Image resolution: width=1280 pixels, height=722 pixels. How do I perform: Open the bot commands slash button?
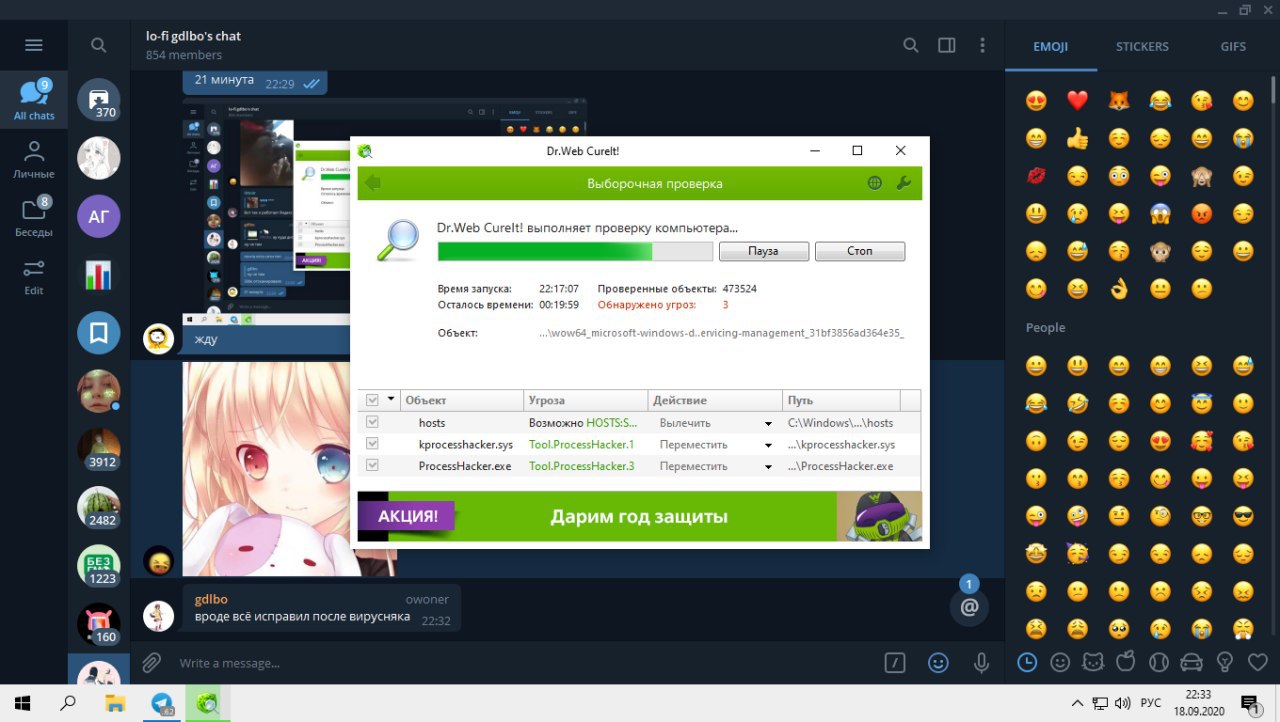[895, 662]
